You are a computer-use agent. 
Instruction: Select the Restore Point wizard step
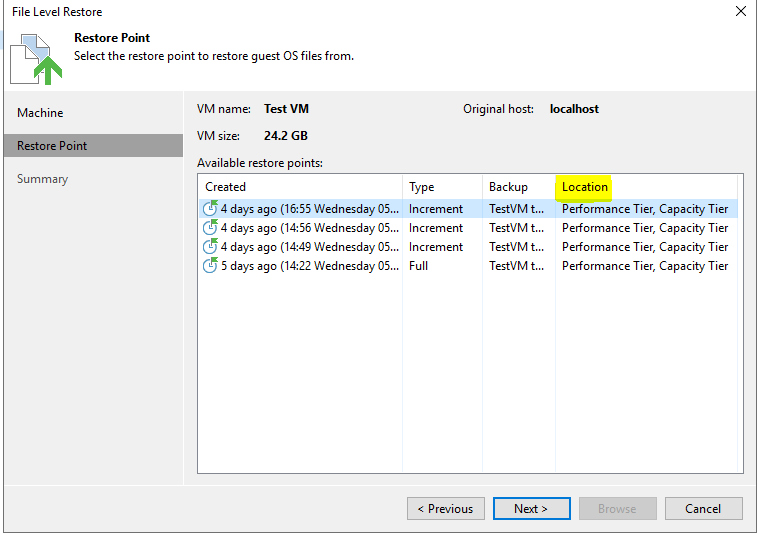pos(93,146)
